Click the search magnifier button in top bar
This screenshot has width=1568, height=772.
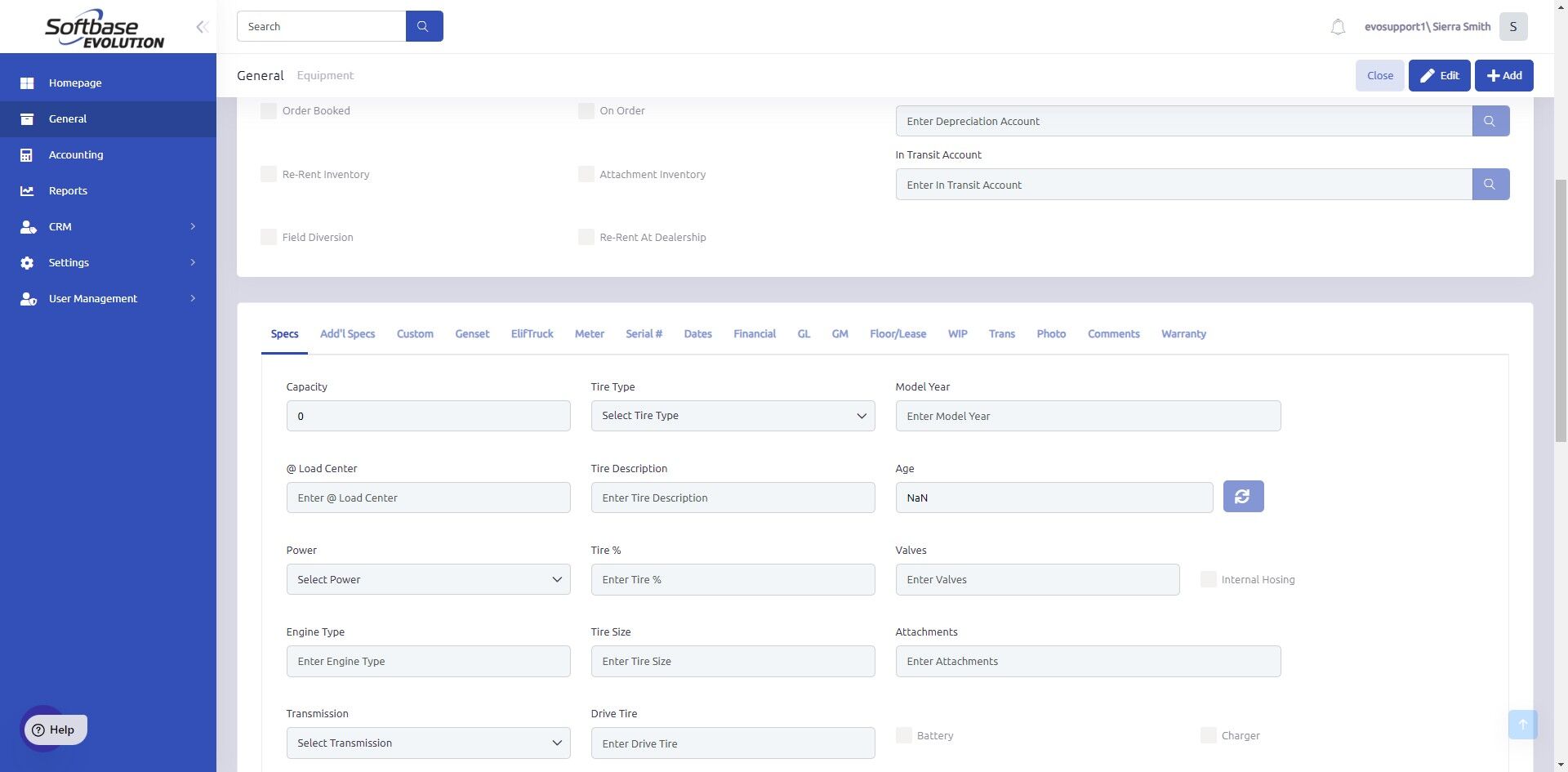click(424, 26)
